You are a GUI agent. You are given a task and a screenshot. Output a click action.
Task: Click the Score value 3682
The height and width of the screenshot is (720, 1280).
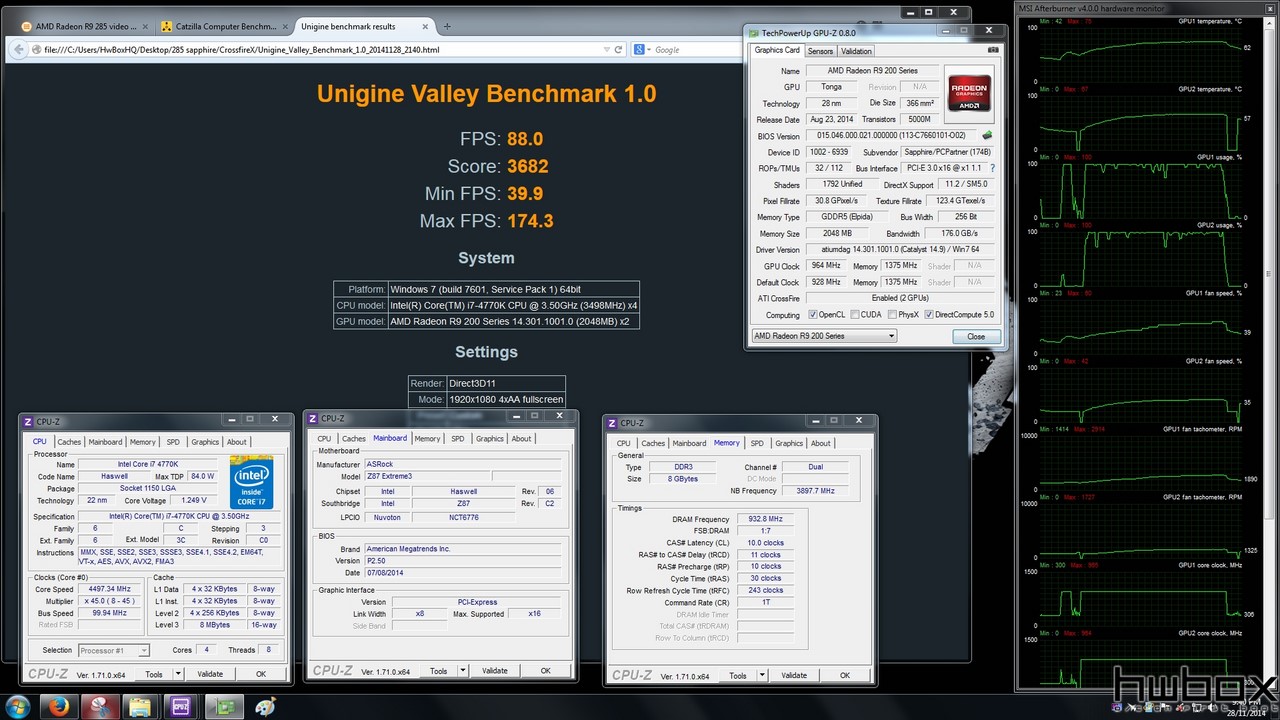[527, 167]
